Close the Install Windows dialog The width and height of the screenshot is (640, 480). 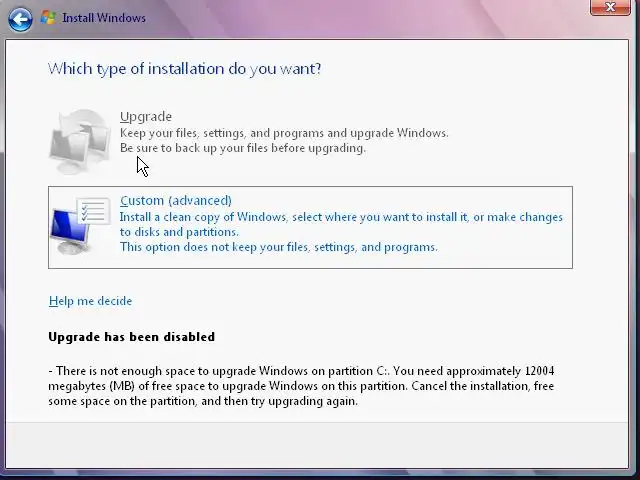click(x=610, y=7)
